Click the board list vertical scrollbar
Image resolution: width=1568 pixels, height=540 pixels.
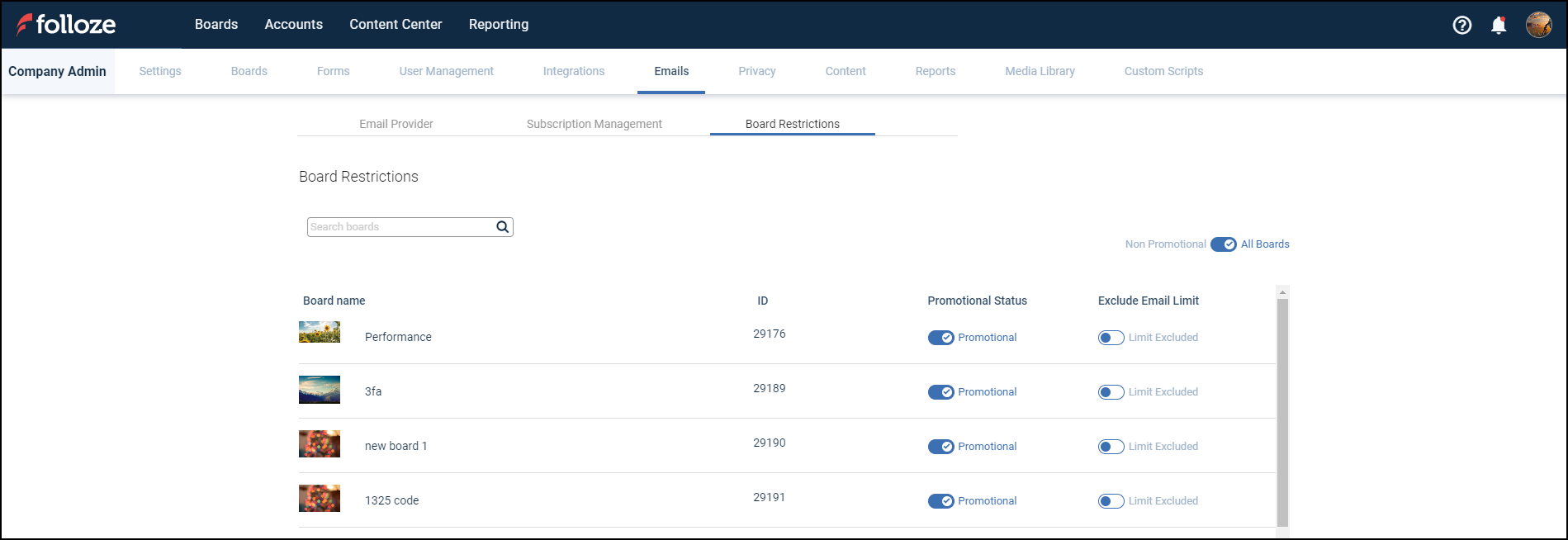1281,413
